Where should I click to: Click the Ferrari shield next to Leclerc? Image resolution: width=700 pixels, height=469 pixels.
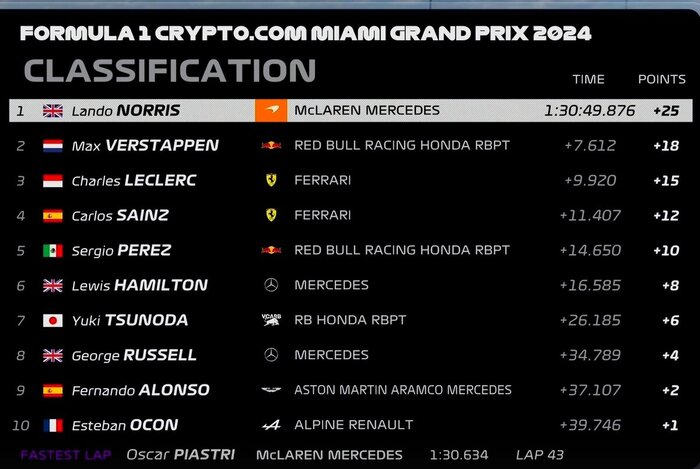[270, 181]
